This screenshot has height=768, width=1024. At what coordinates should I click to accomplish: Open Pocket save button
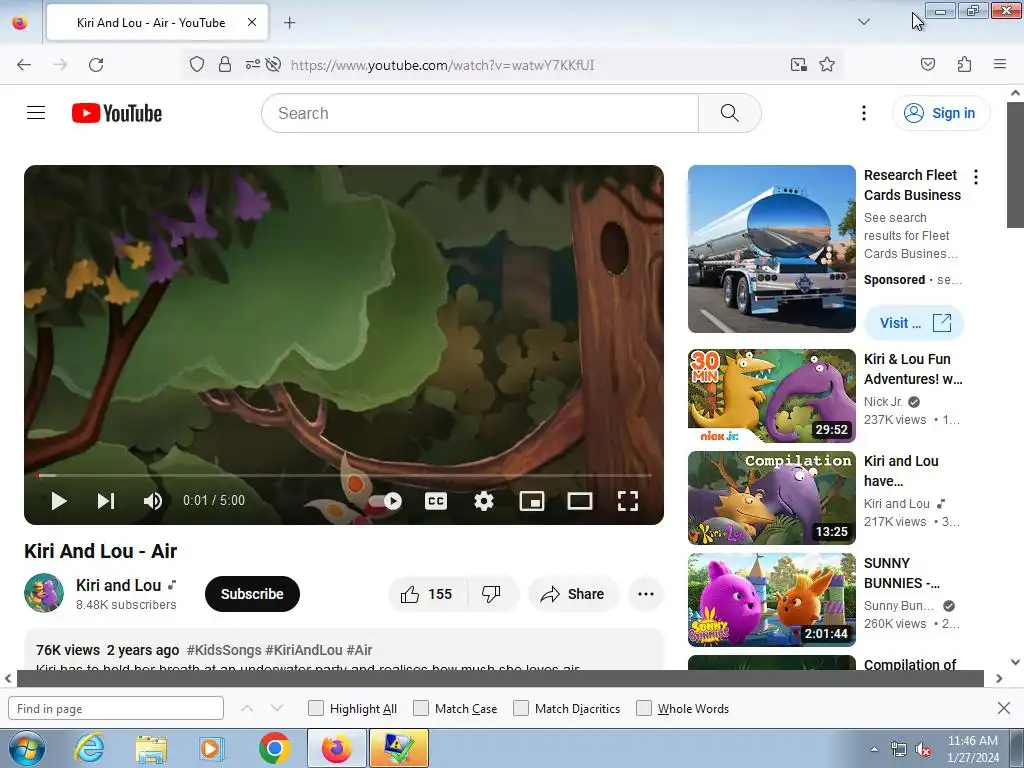(x=928, y=64)
